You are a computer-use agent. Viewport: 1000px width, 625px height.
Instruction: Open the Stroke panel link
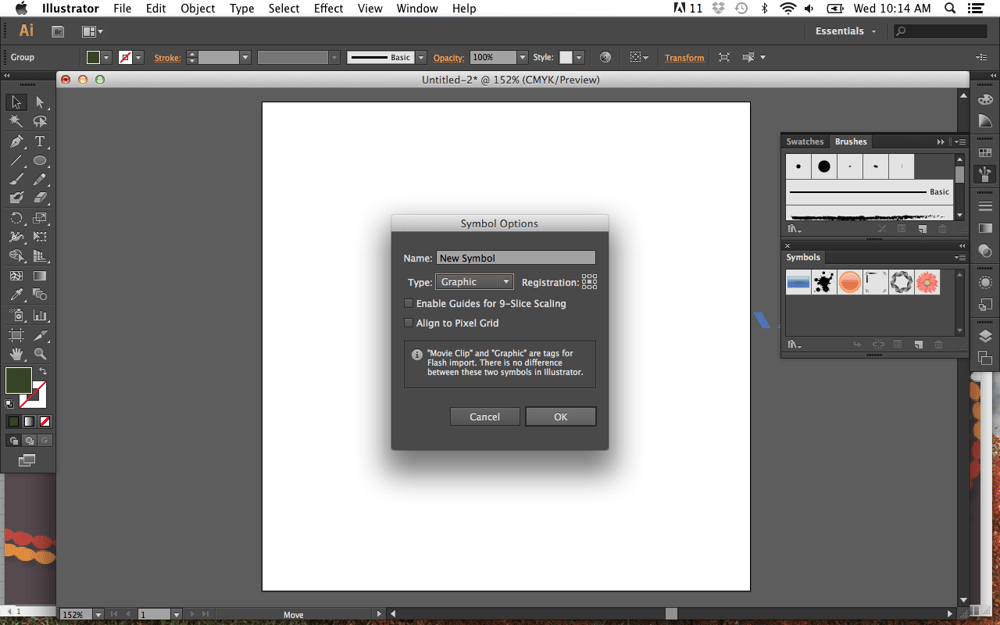tap(167, 57)
